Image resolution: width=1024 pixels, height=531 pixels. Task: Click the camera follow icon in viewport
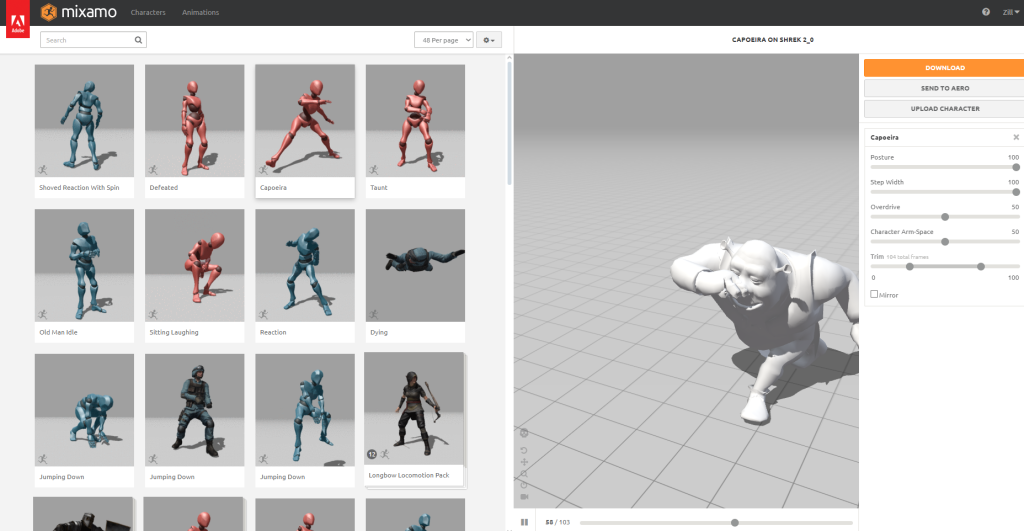coord(524,497)
